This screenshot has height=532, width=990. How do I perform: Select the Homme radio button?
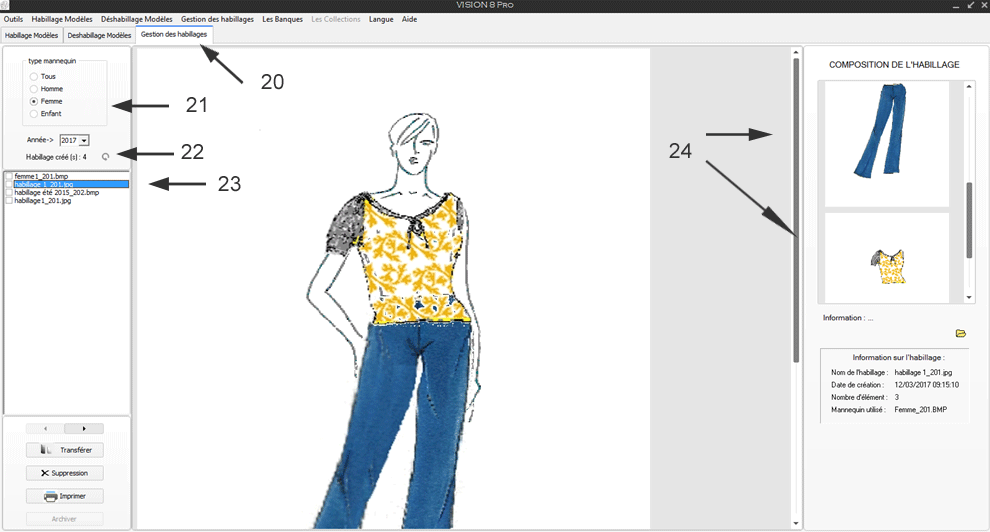(x=34, y=89)
